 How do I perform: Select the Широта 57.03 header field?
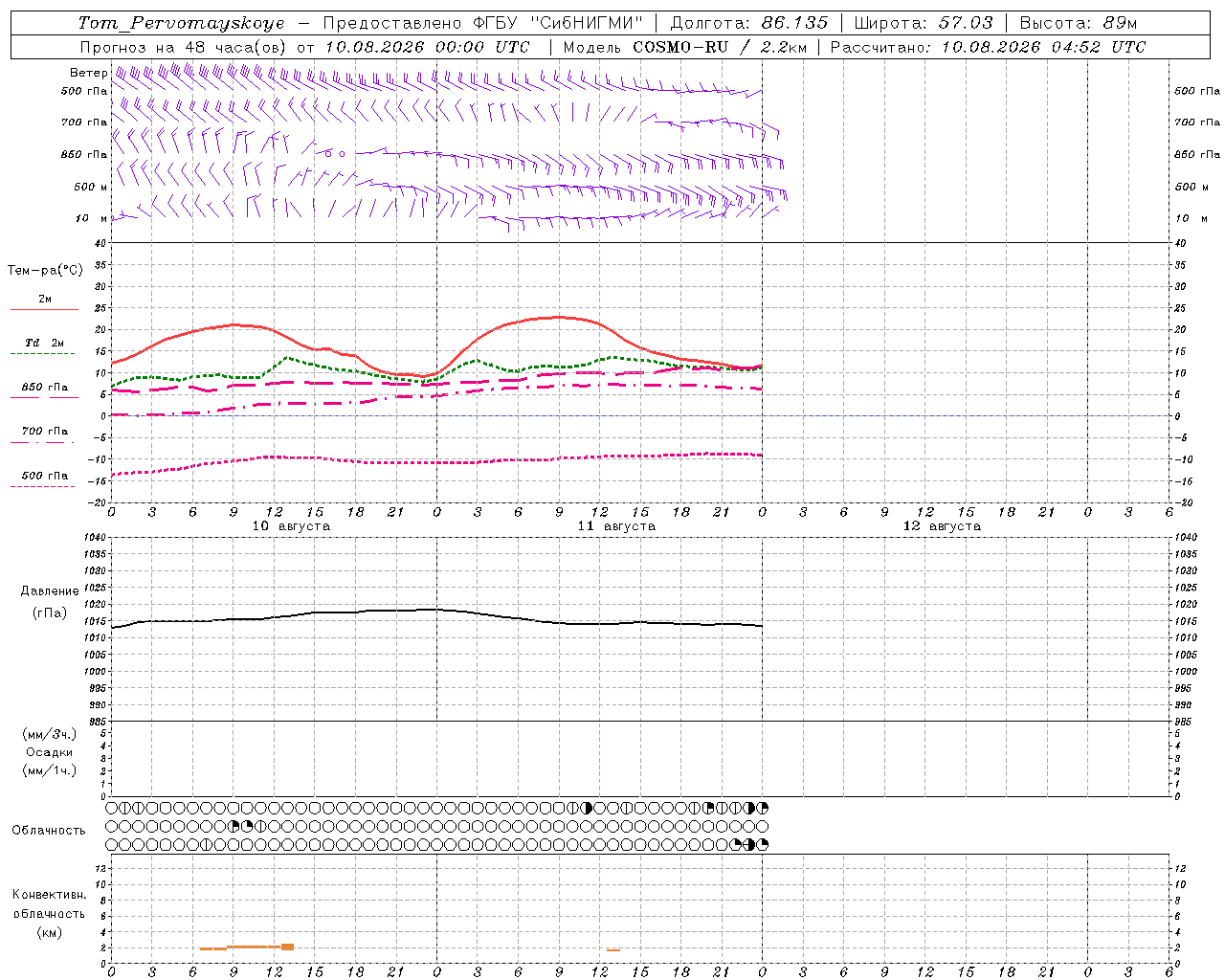[x=923, y=23]
